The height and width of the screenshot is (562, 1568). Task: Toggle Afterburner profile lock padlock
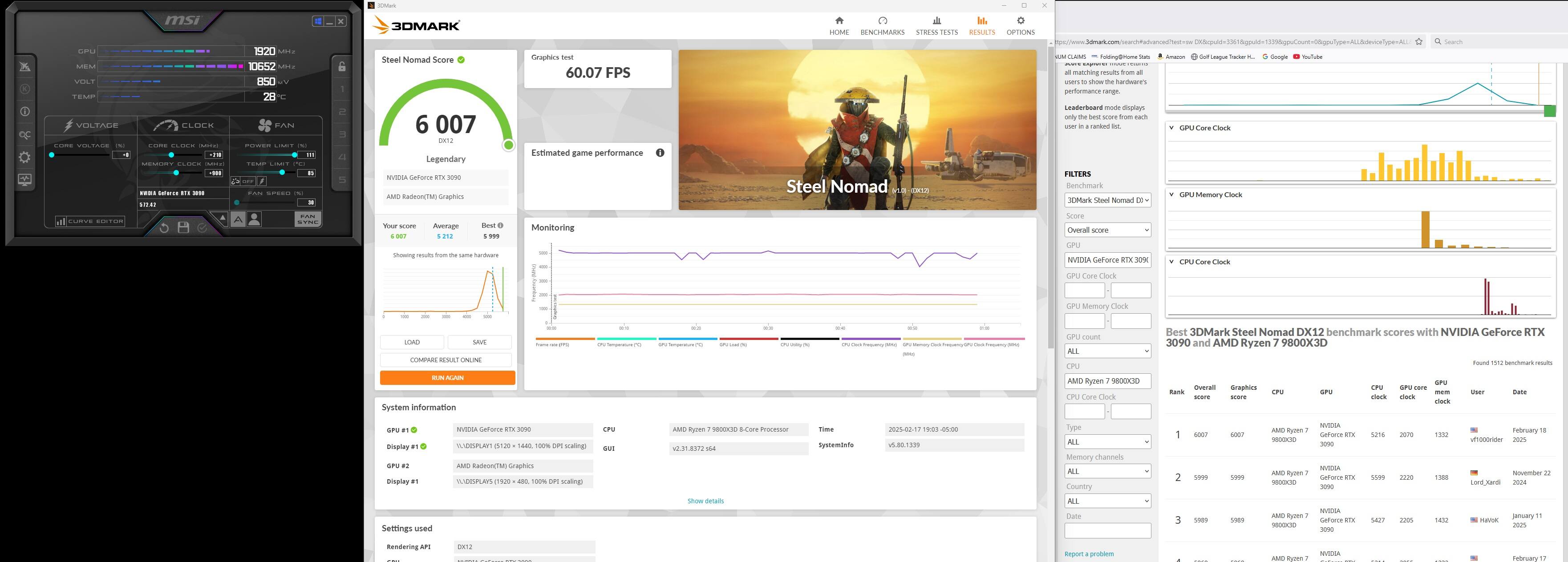342,66
